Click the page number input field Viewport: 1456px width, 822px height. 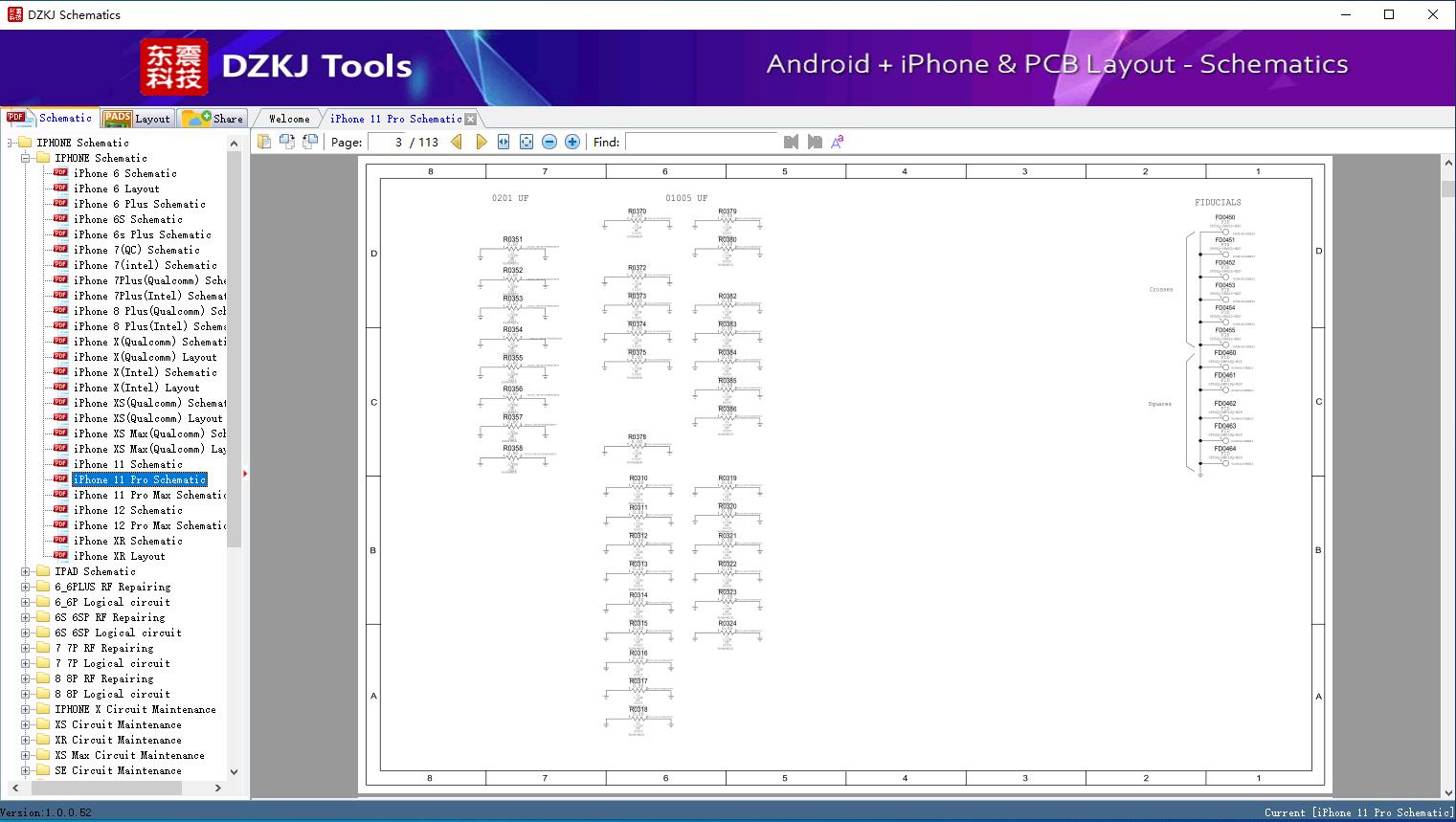(386, 142)
